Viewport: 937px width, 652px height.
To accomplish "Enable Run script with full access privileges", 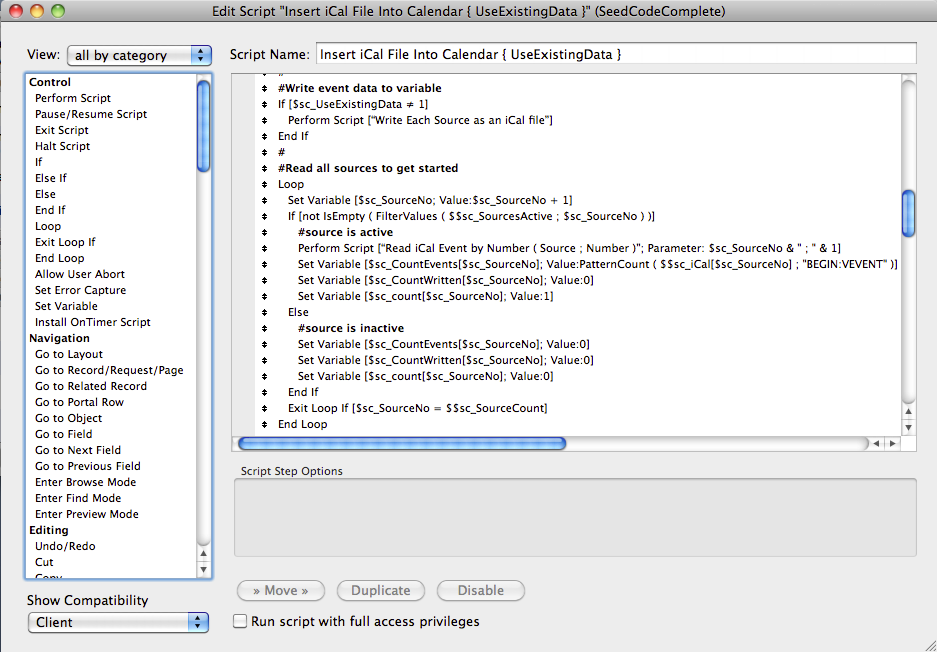I will click(x=240, y=622).
